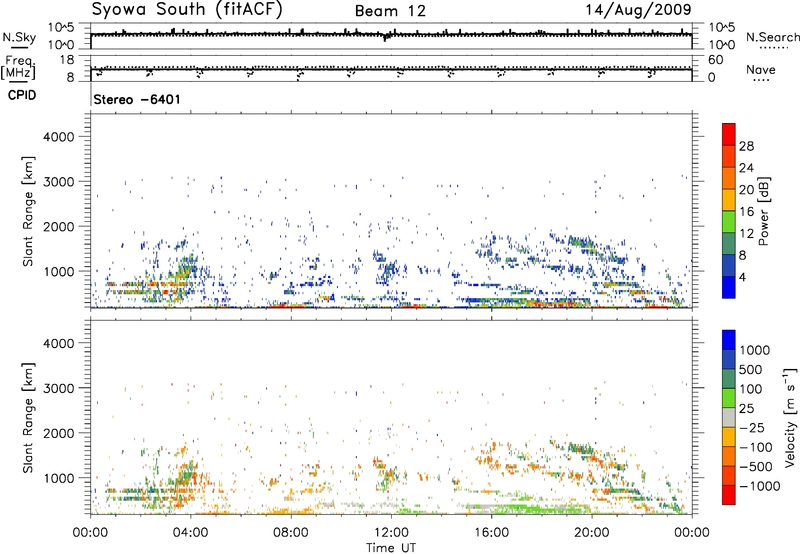Screen dimensions: 800x554
Task: Click the solid line sample under 'N.Sky'
Action: [x=18, y=47]
